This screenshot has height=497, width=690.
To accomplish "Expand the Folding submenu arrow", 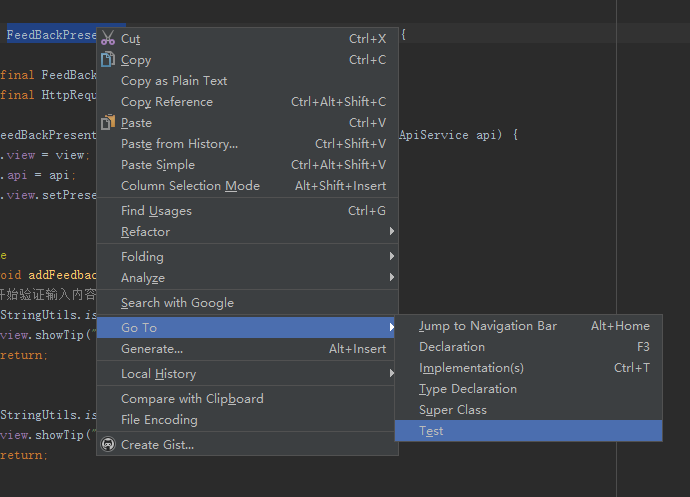I will click(392, 257).
